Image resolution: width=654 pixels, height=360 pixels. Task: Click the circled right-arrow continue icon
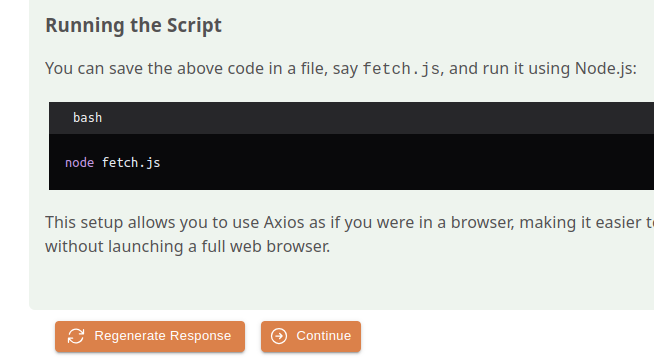coord(279,336)
